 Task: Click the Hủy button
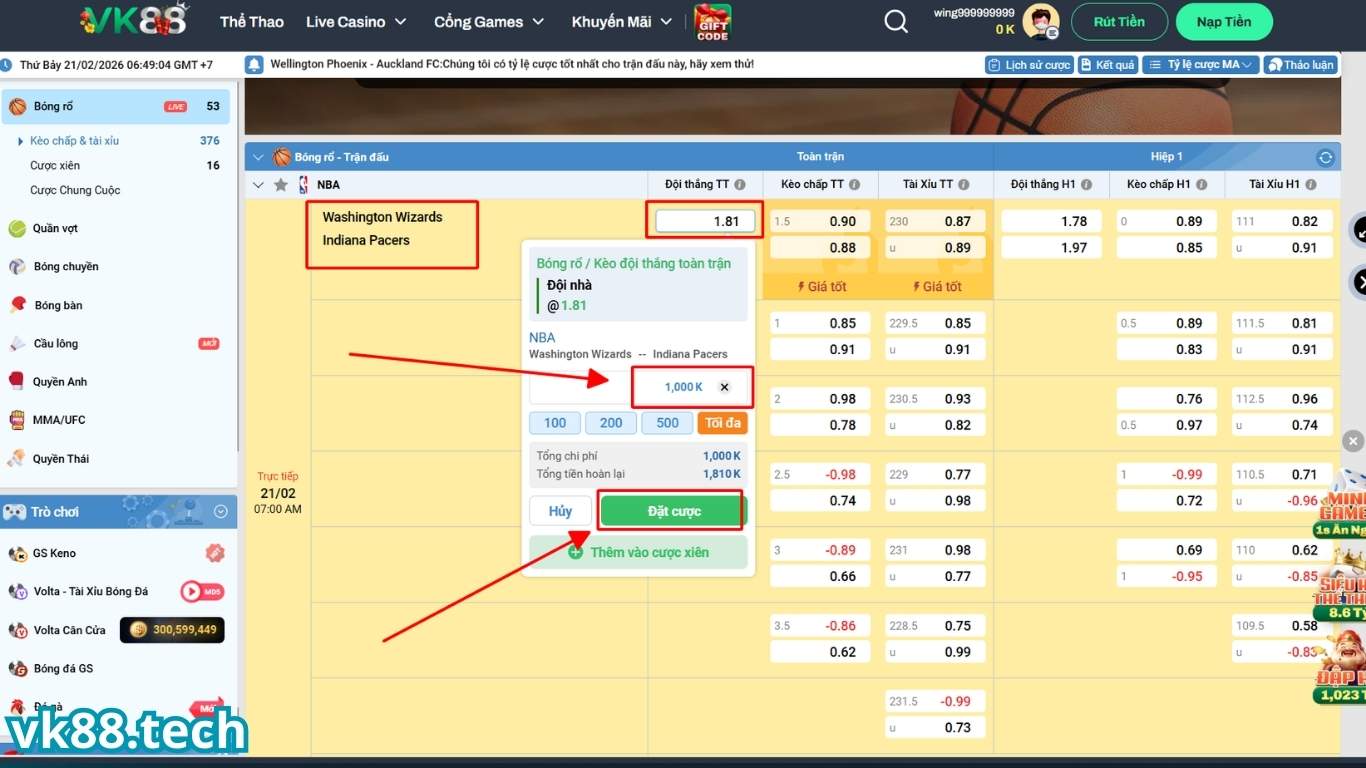pos(560,511)
